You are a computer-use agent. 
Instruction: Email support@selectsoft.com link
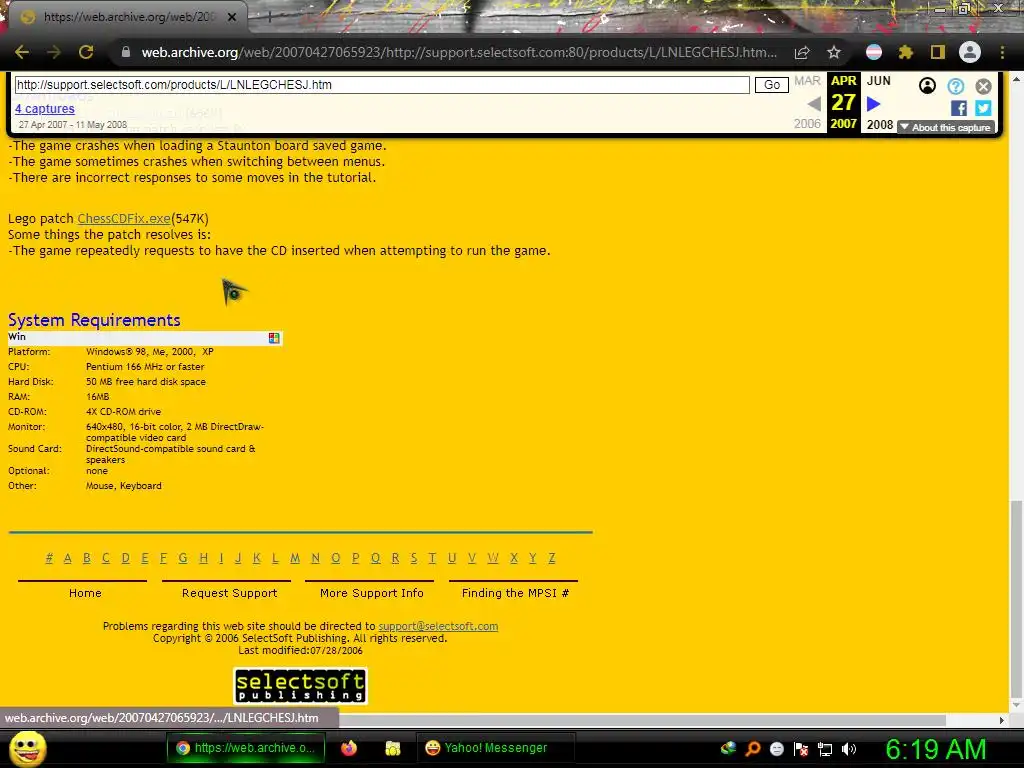[438, 626]
